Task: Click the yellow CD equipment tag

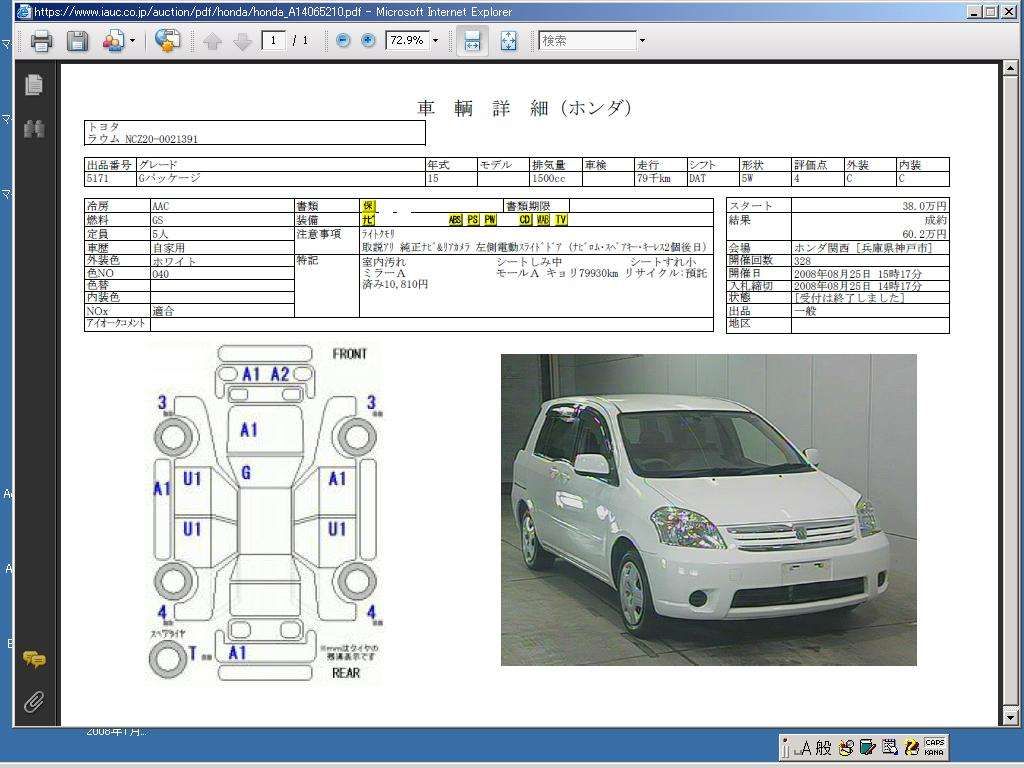Action: click(x=525, y=220)
